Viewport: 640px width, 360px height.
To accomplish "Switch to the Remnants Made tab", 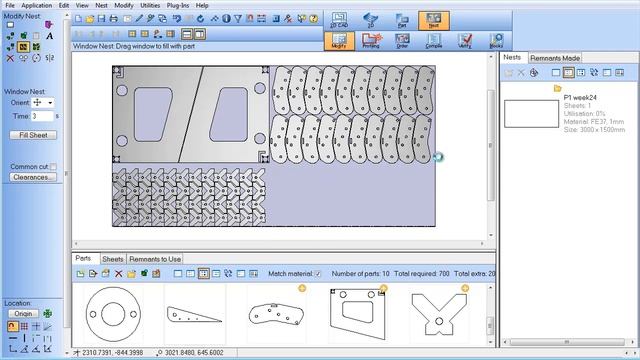I will click(555, 58).
